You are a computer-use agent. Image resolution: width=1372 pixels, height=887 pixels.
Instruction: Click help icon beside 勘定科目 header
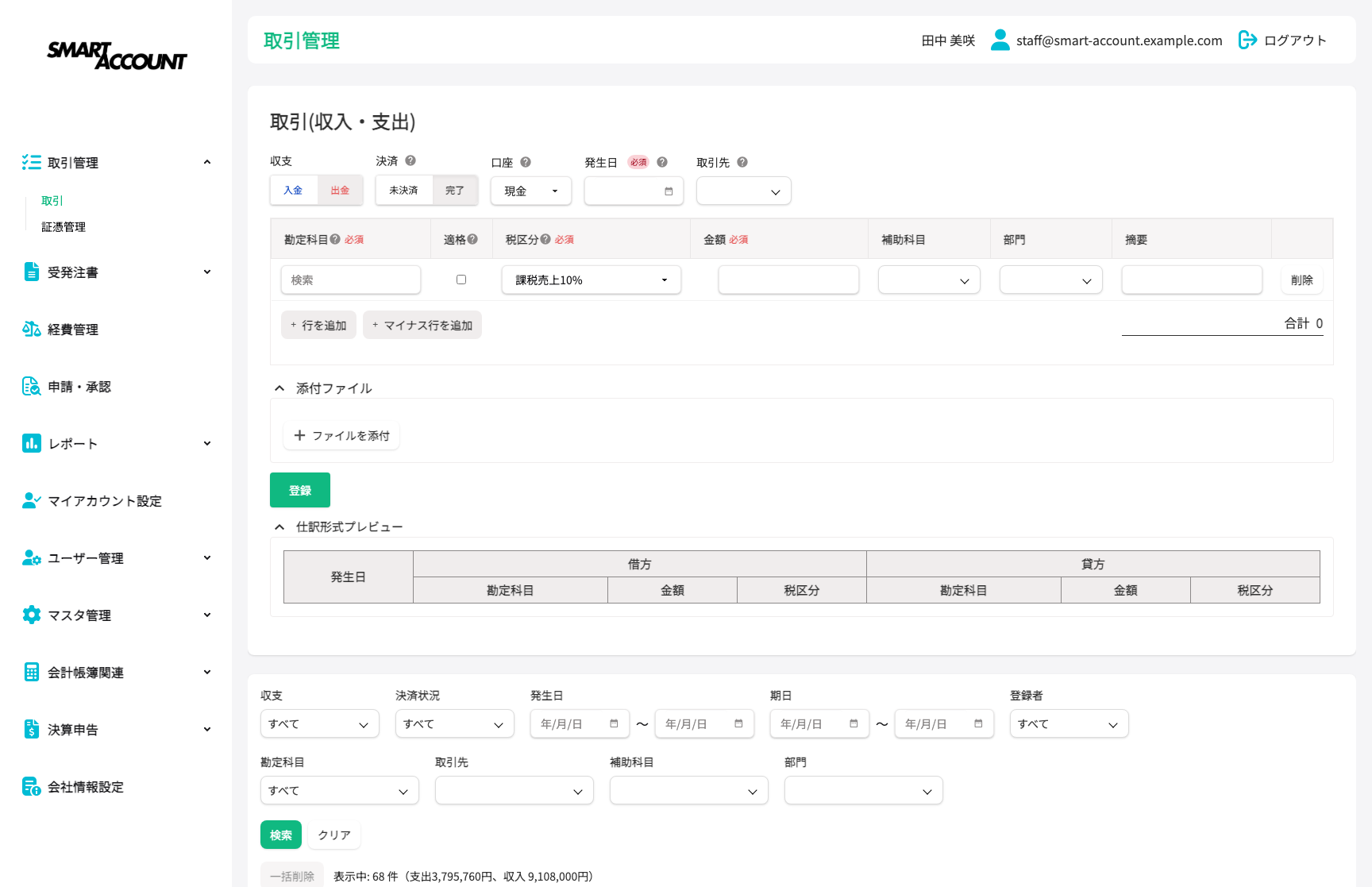(335, 239)
